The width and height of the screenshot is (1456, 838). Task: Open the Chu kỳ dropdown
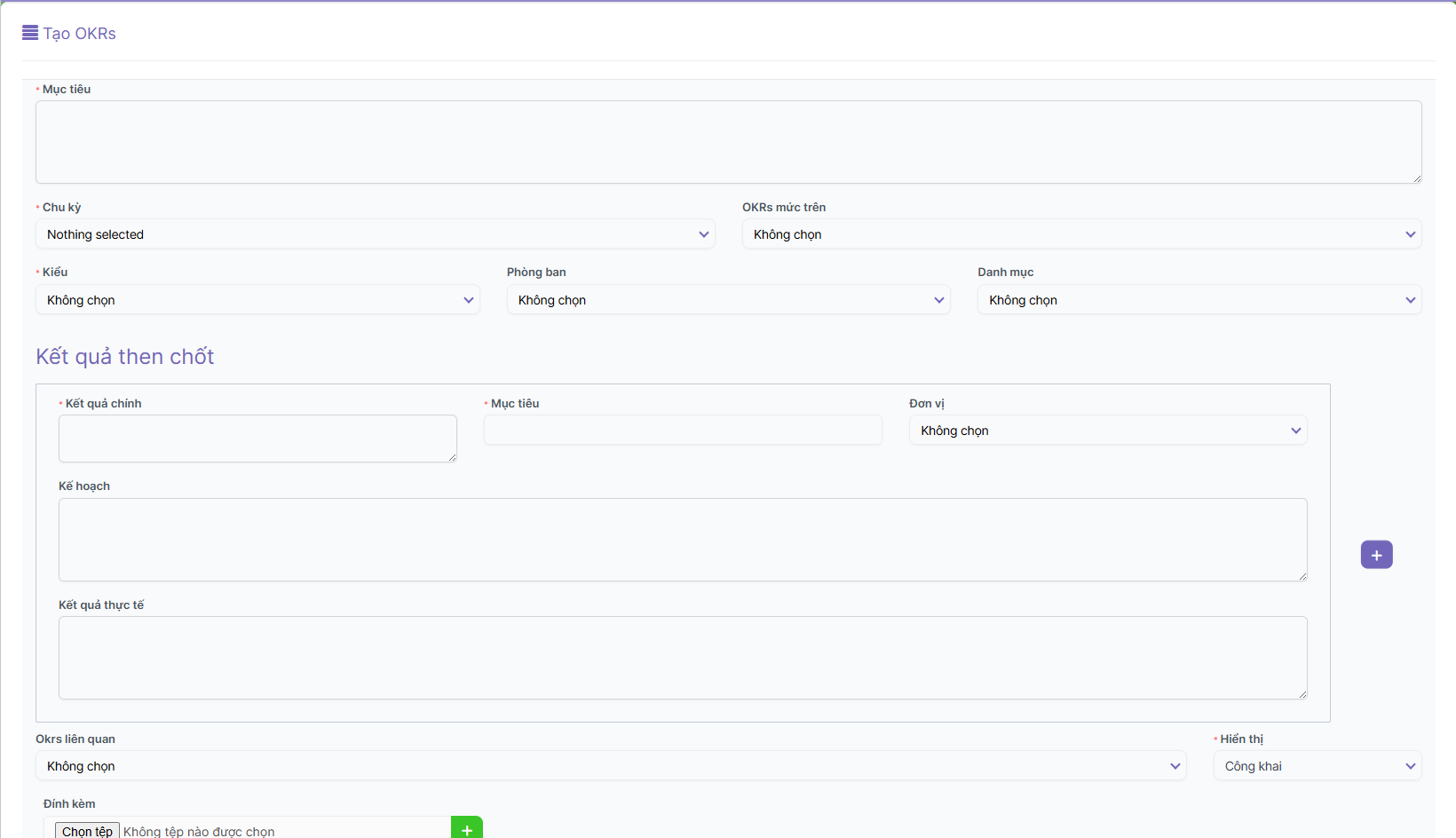375,234
